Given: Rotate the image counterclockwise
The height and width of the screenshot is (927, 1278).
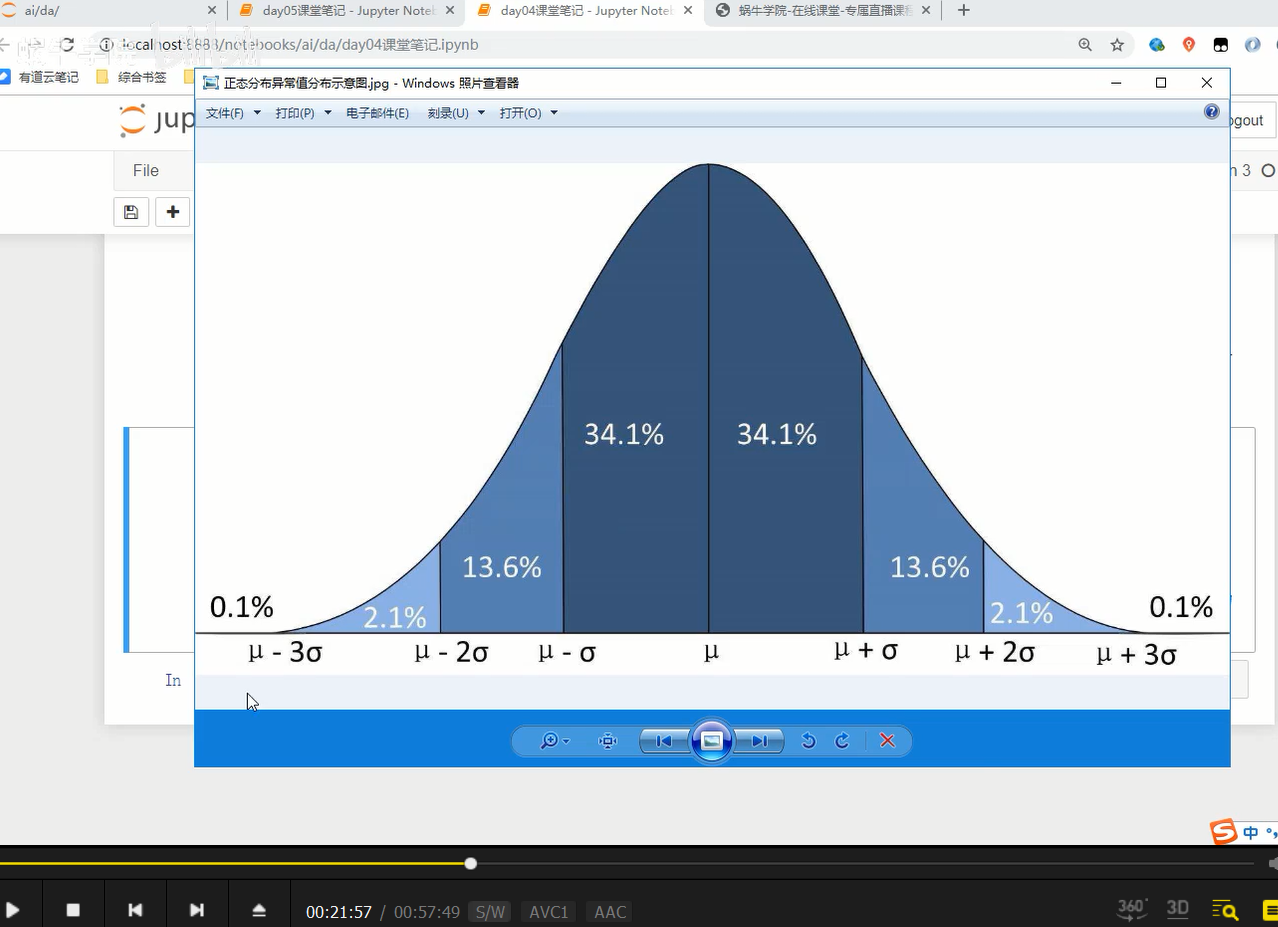Looking at the screenshot, I should pyautogui.click(x=808, y=741).
